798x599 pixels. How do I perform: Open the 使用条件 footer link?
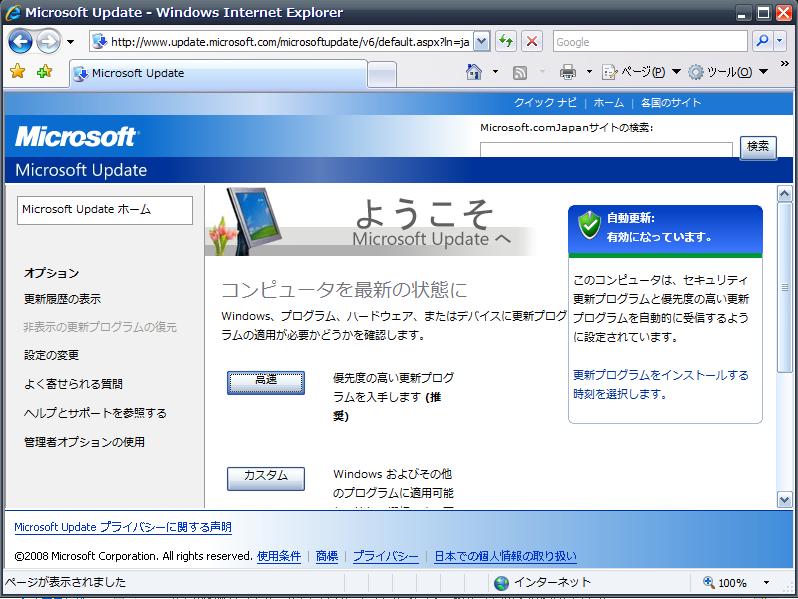click(x=279, y=556)
